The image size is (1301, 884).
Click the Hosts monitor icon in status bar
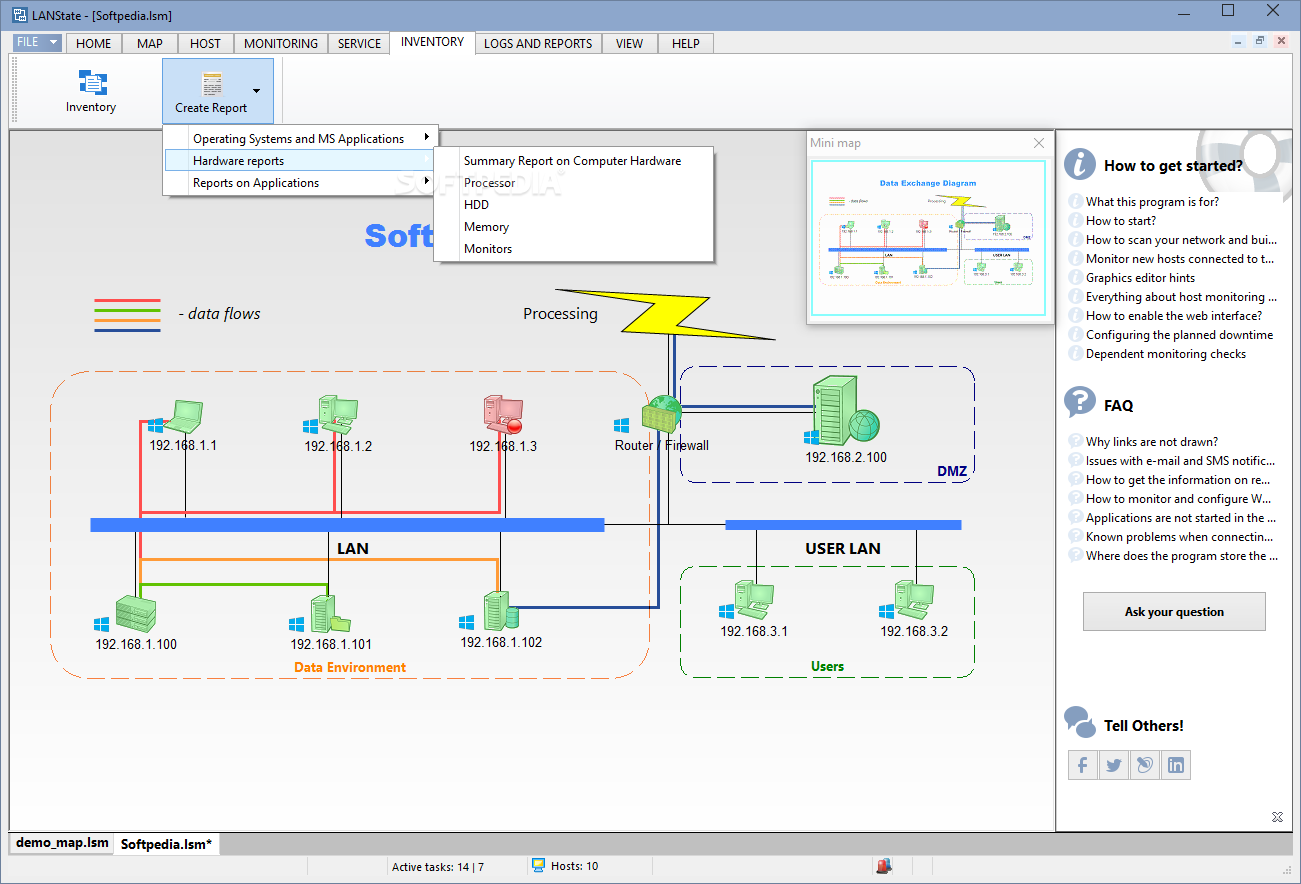538,866
